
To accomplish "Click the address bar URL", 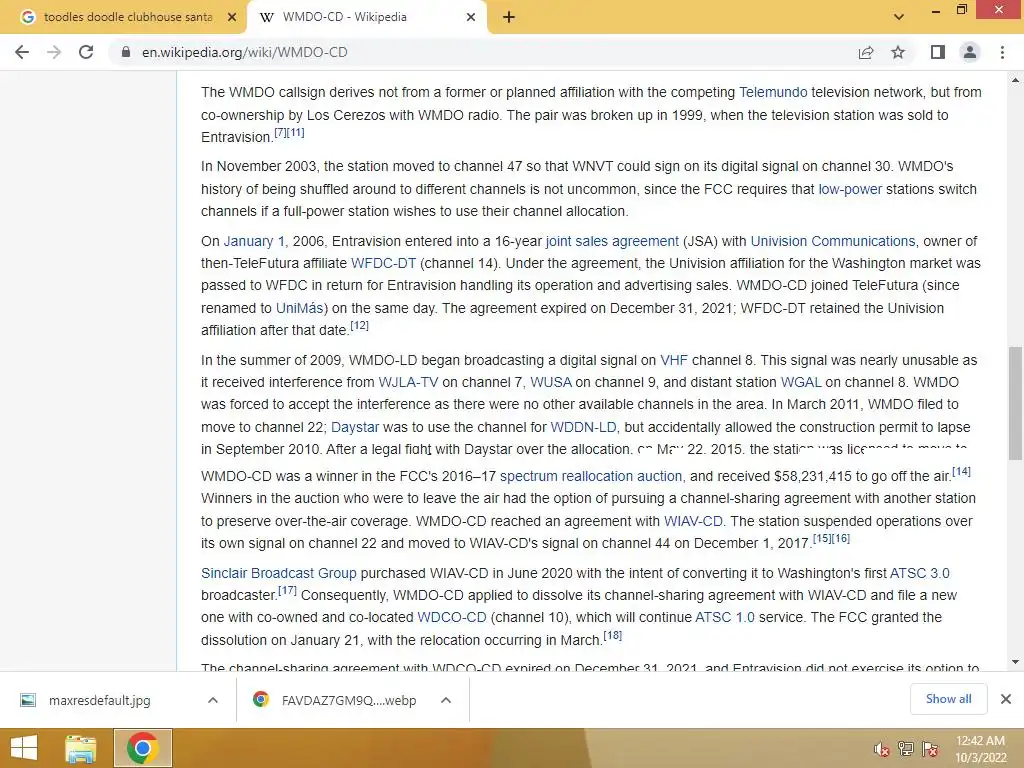I will pos(244,52).
